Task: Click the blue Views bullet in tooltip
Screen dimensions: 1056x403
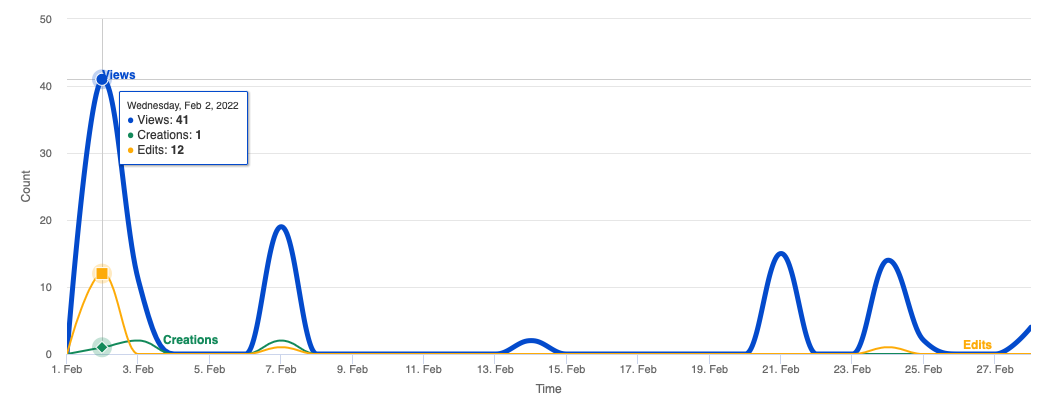Action: [x=130, y=120]
